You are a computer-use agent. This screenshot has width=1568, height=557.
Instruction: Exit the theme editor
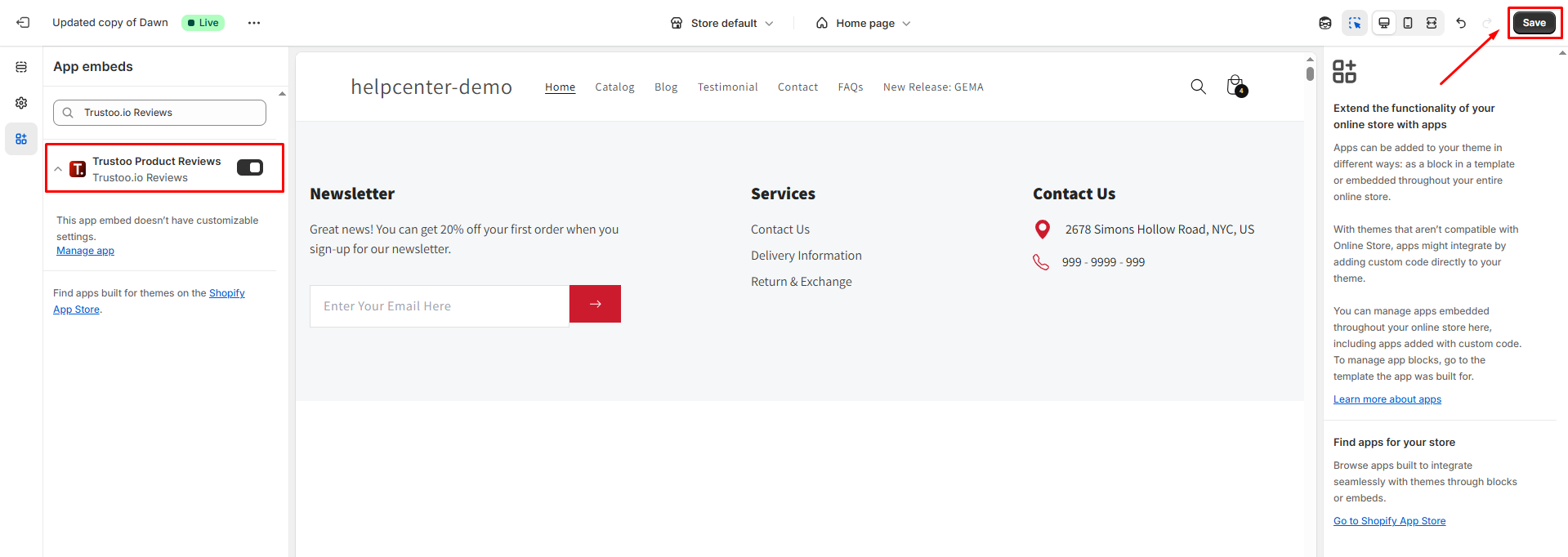pos(23,23)
